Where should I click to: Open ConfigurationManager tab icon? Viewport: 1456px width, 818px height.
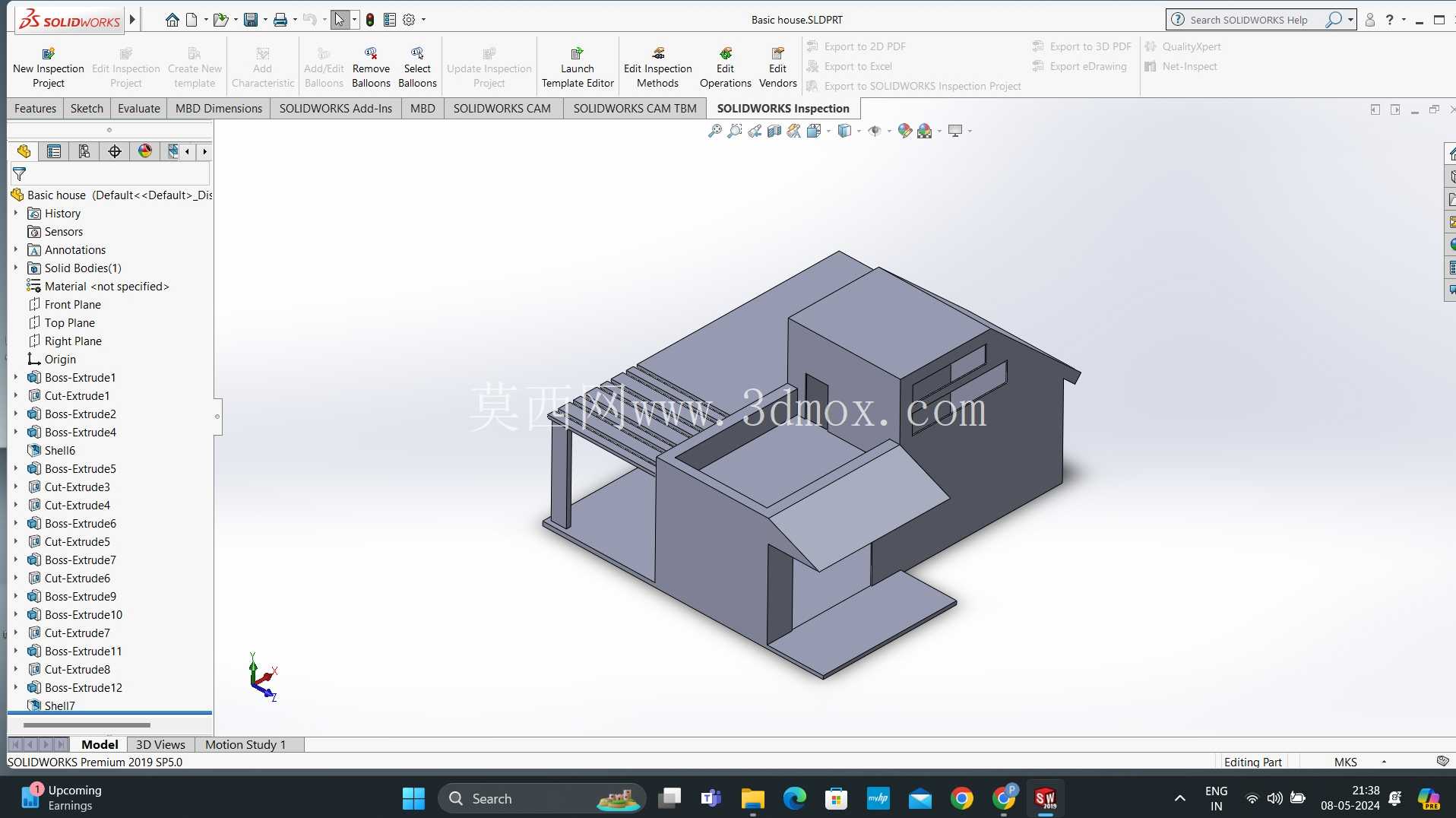pyautogui.click(x=84, y=151)
